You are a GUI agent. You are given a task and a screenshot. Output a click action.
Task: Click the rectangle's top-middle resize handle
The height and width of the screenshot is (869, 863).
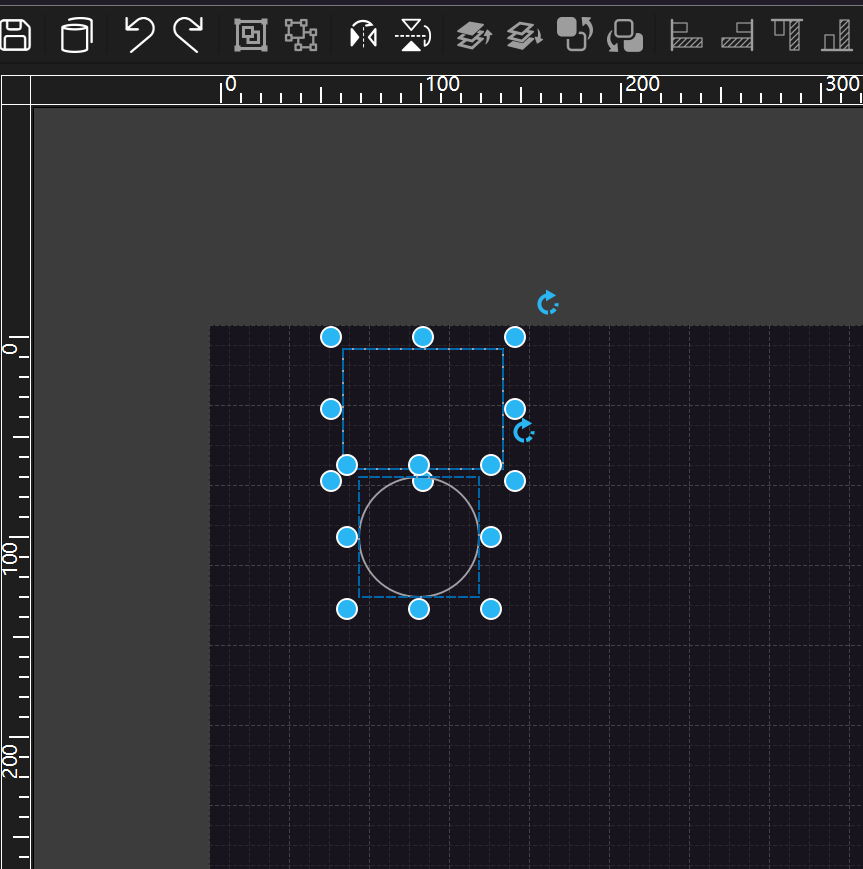click(x=423, y=337)
